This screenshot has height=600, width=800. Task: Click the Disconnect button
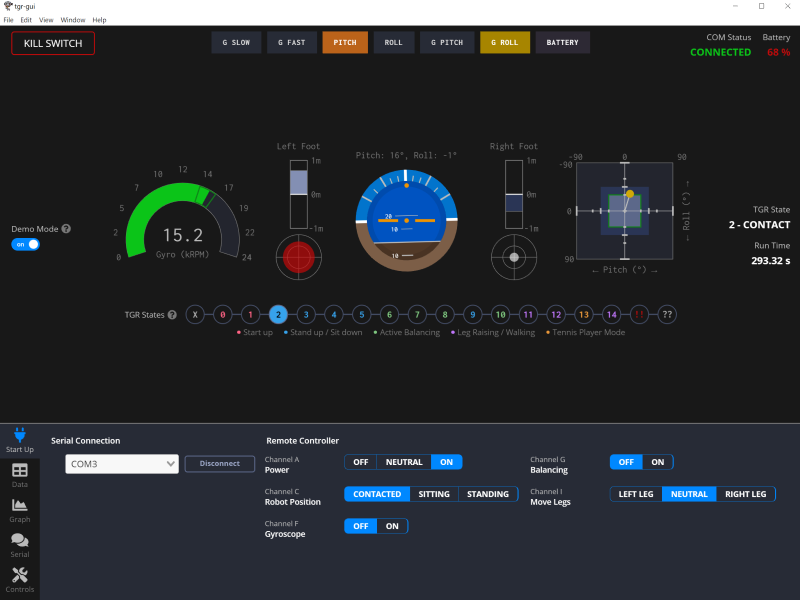(220, 464)
